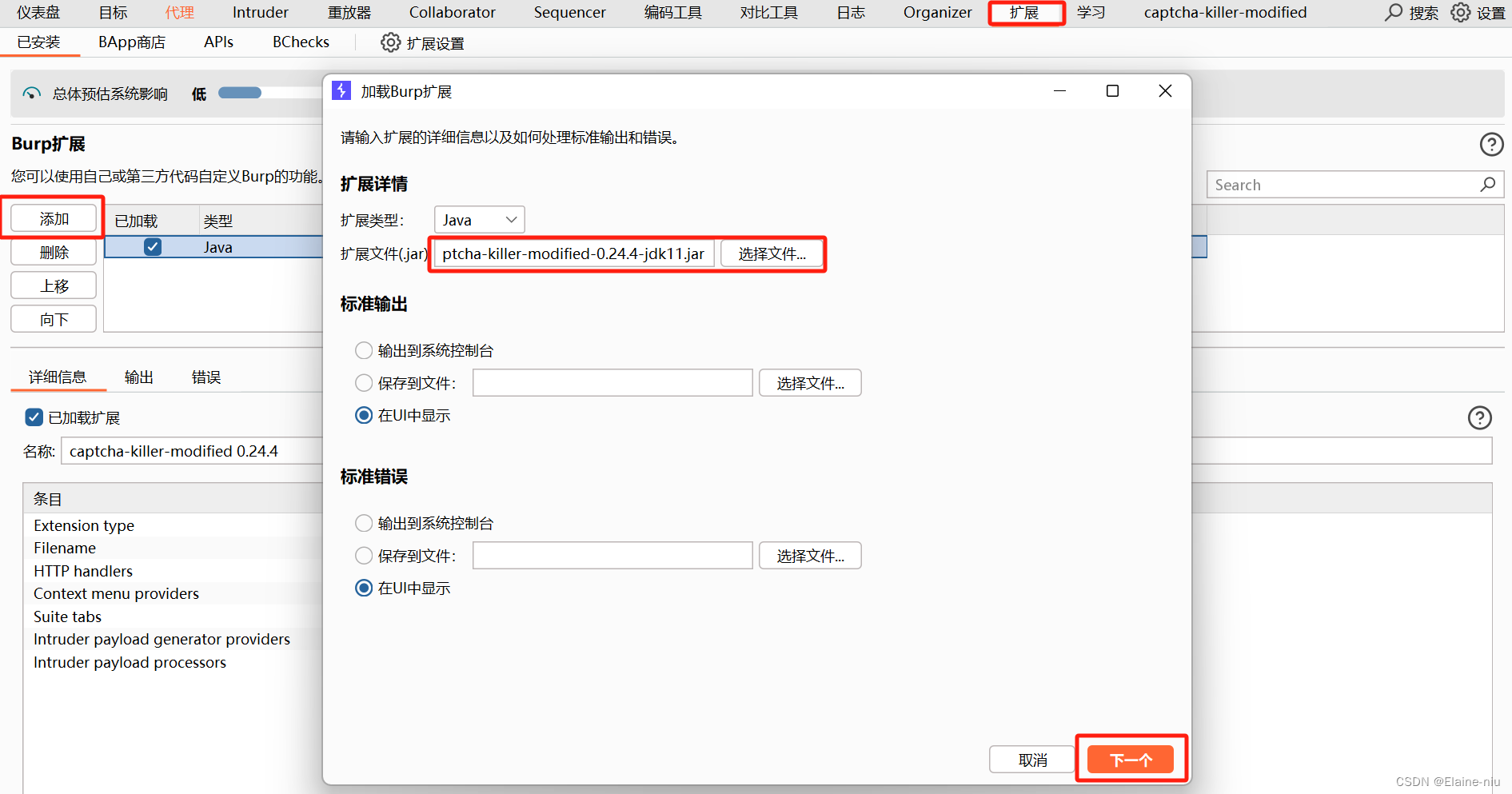The width and height of the screenshot is (1512, 794).
Task: Click the 取消 button
Action: (1032, 760)
